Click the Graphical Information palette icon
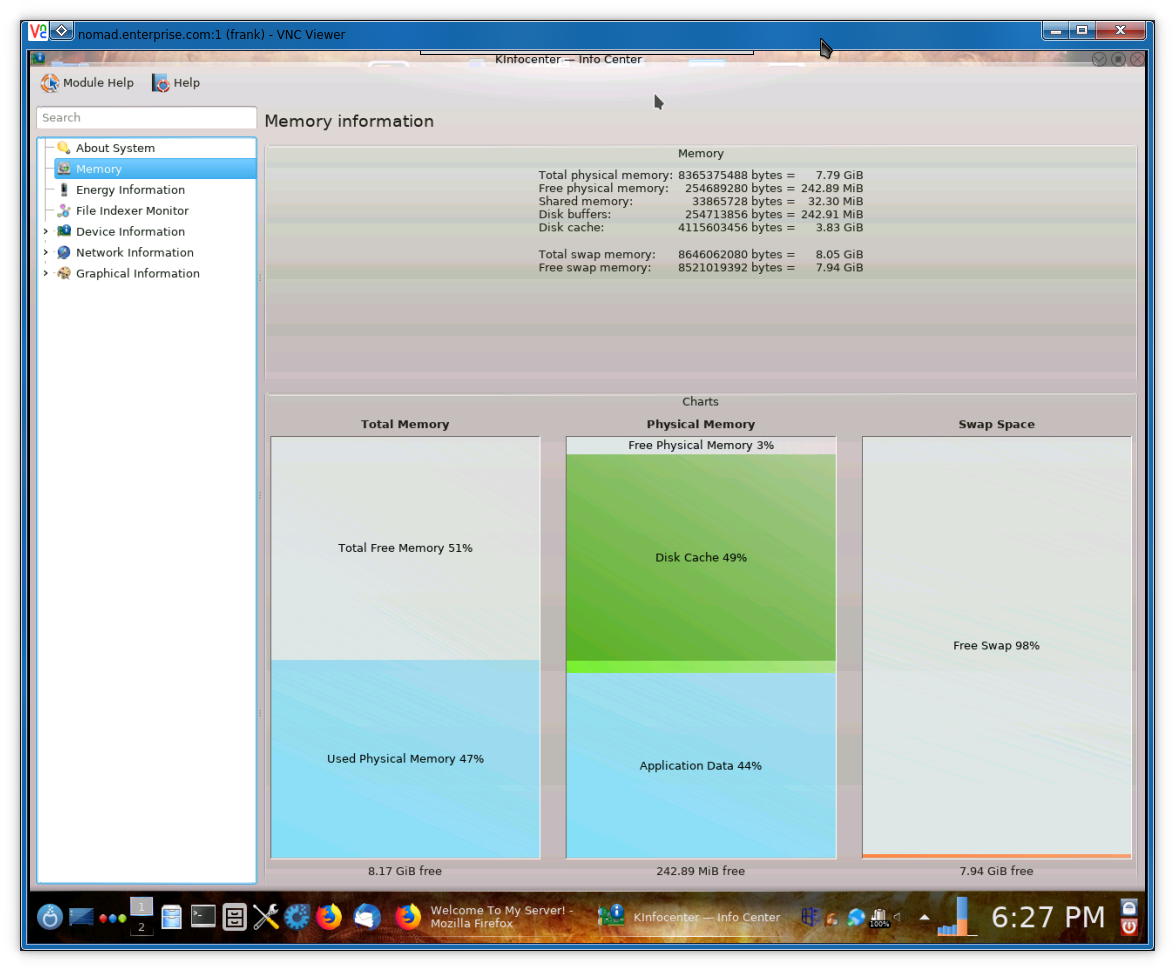Image resolution: width=1175 pixels, height=971 pixels. click(x=64, y=273)
